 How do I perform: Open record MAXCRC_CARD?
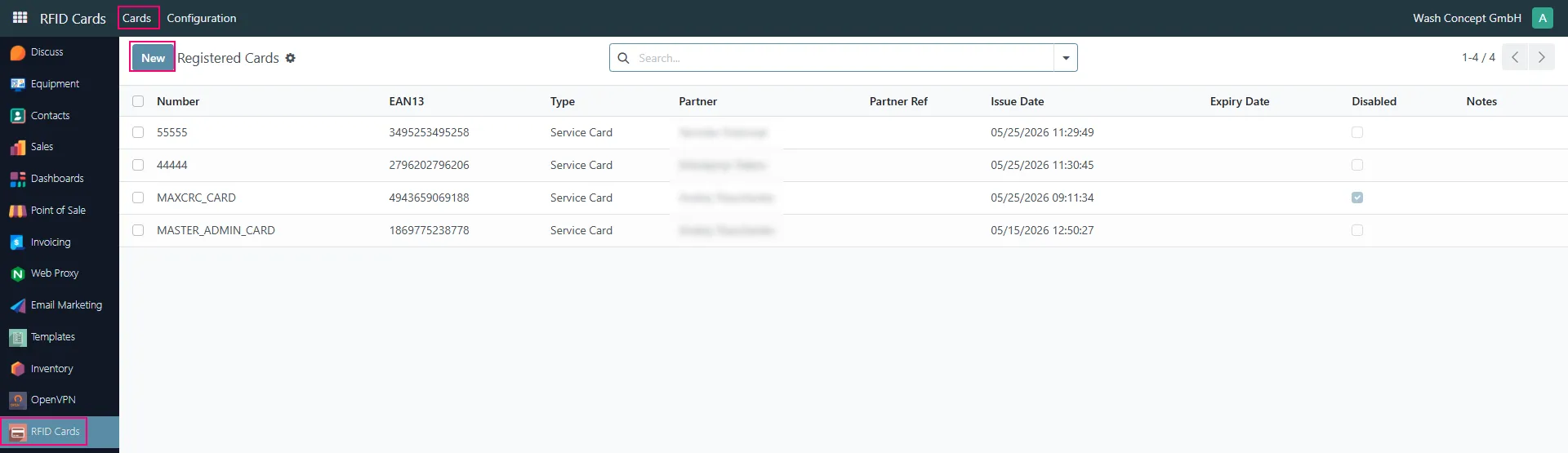pyautogui.click(x=196, y=198)
